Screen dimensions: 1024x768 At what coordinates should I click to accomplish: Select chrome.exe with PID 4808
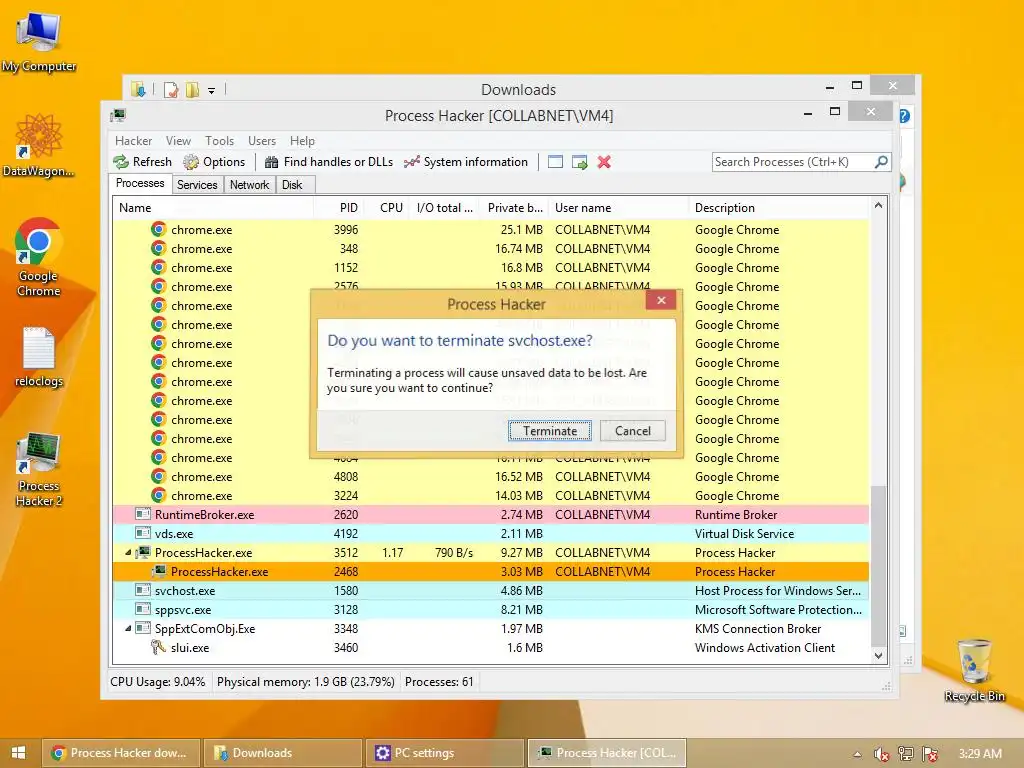click(x=491, y=477)
